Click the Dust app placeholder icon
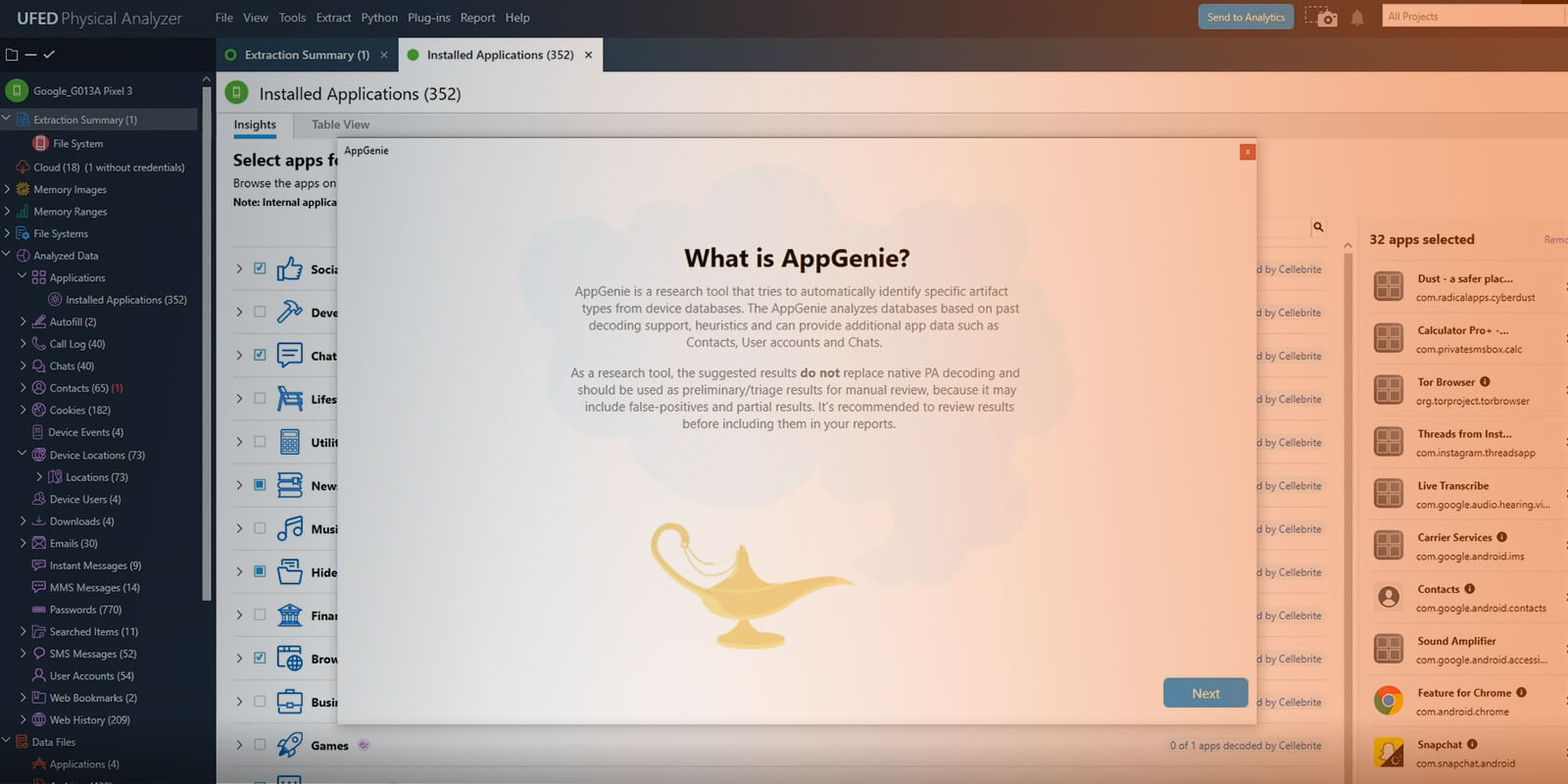The height and width of the screenshot is (784, 1568). tap(1388, 286)
